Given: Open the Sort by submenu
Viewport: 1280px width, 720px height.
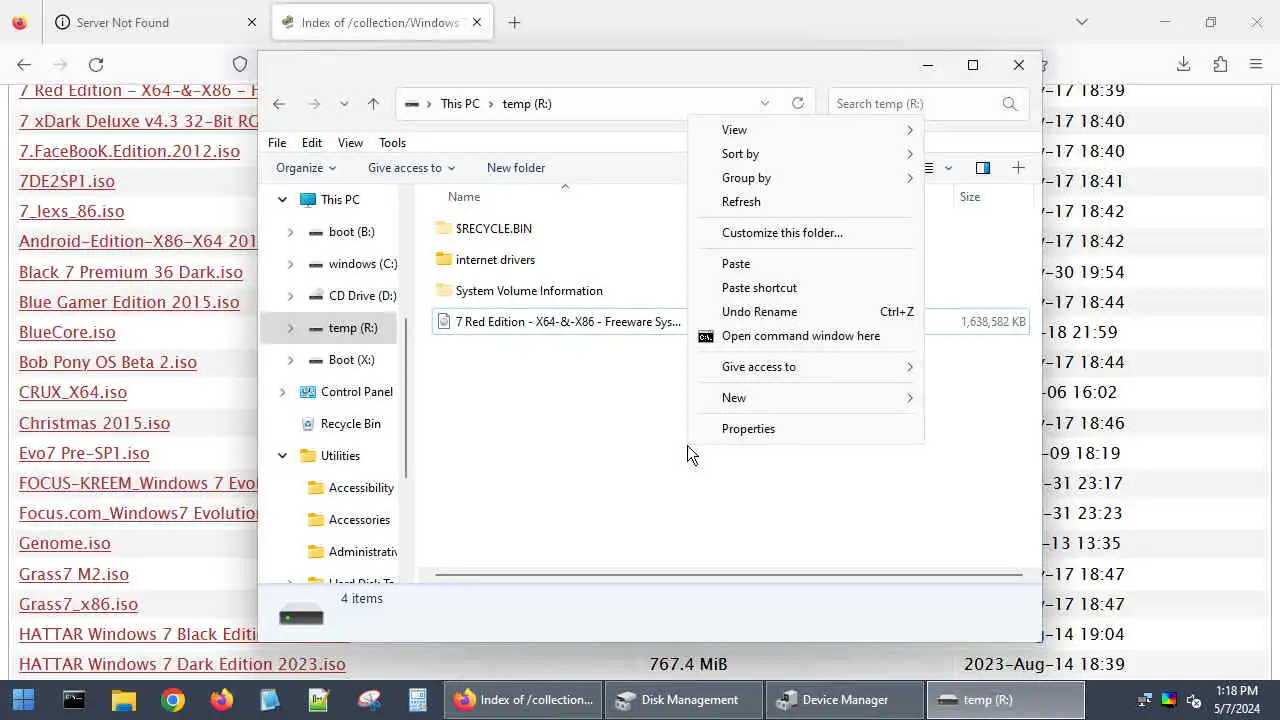Looking at the screenshot, I should click(806, 154).
